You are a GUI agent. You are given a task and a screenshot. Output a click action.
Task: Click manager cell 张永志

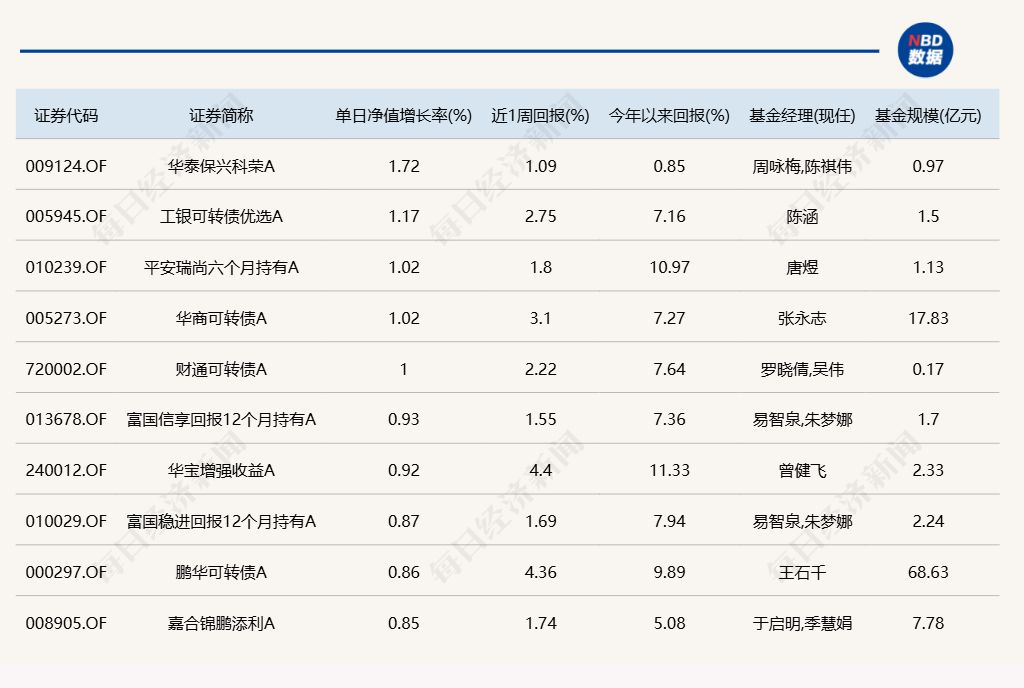point(802,319)
